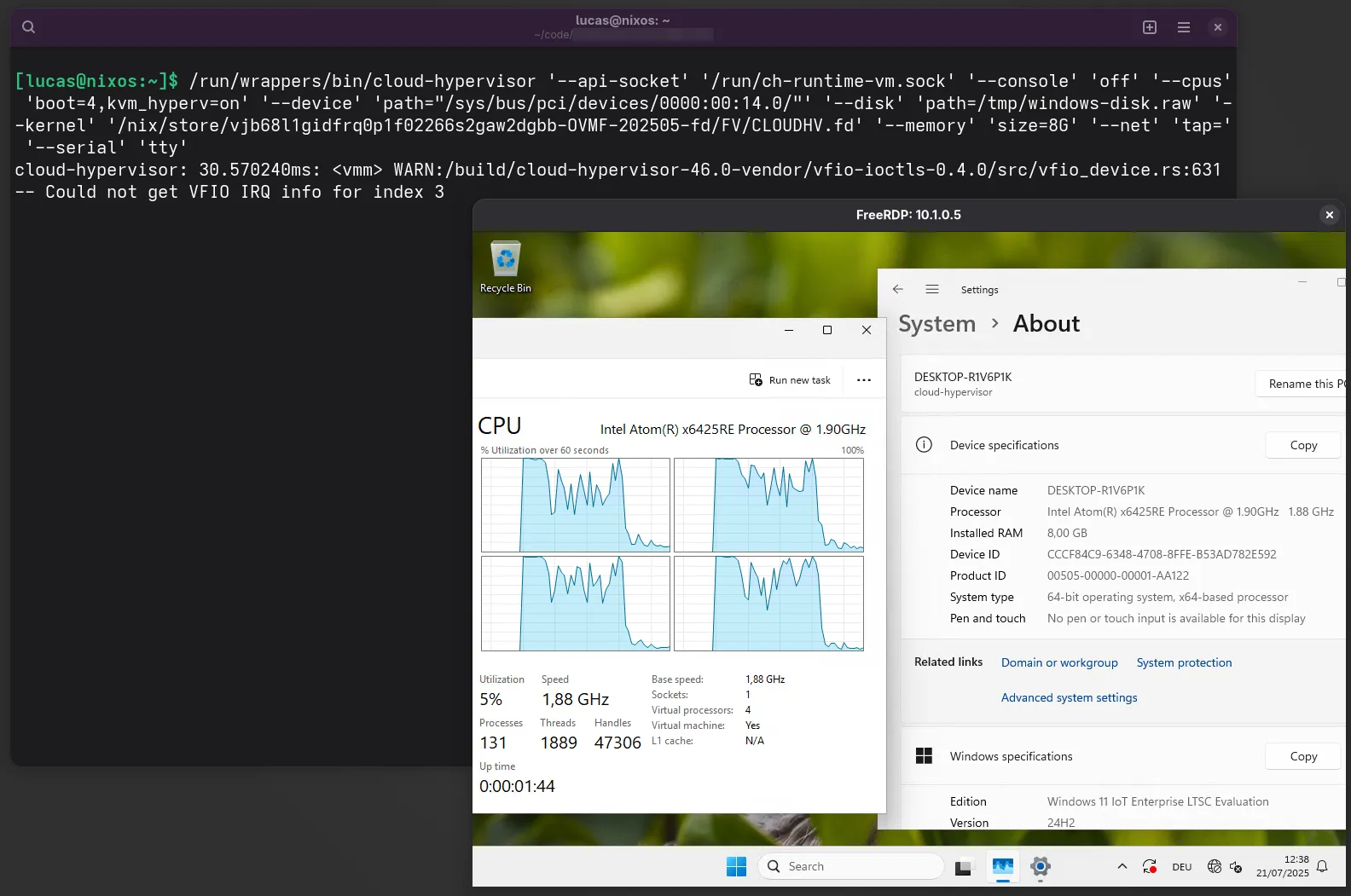Image resolution: width=1351 pixels, height=896 pixels.
Task: Click the Processes count 131
Action: pyautogui.click(x=493, y=743)
